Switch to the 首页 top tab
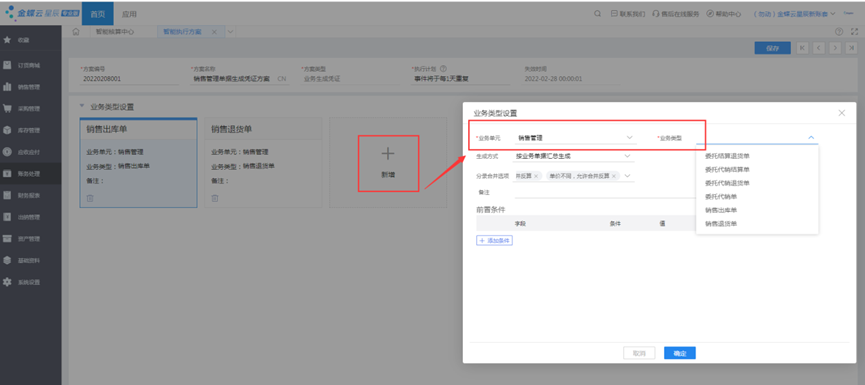 pyautogui.click(x=98, y=14)
